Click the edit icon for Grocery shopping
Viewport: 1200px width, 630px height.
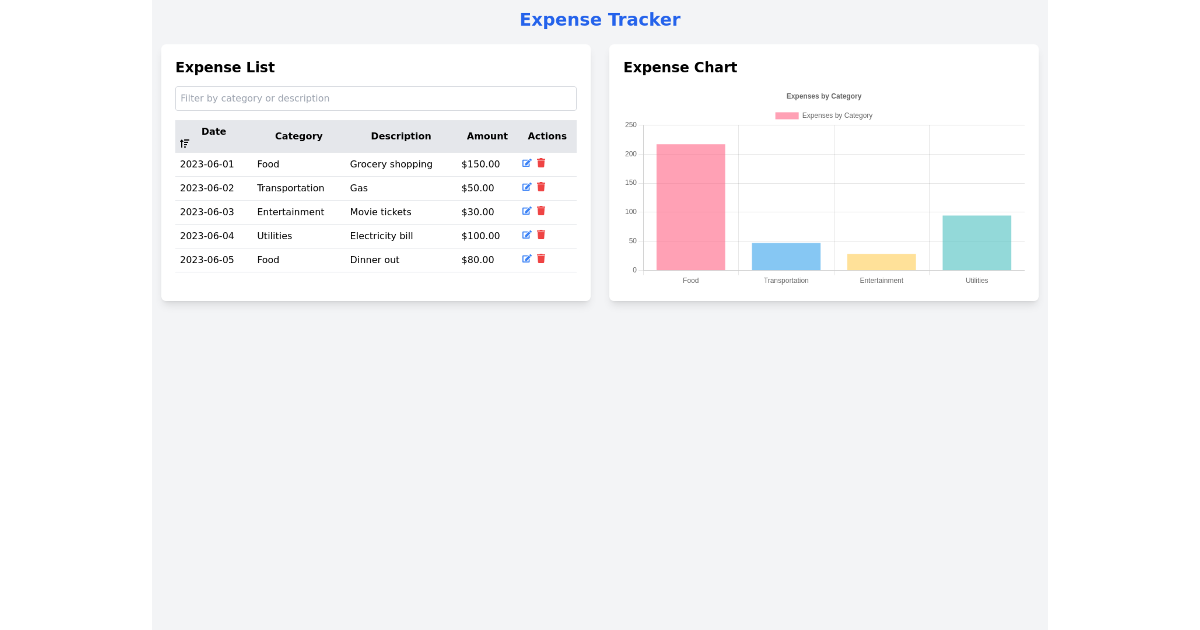point(527,162)
